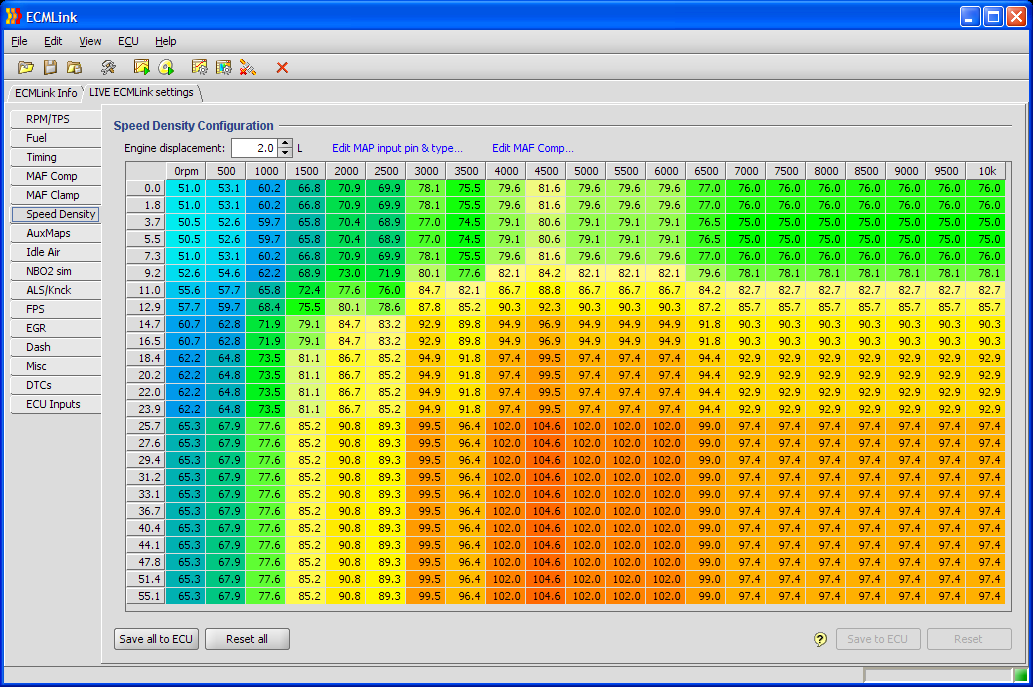Click the floppy disk save icon
The height and width of the screenshot is (687, 1033).
point(50,67)
